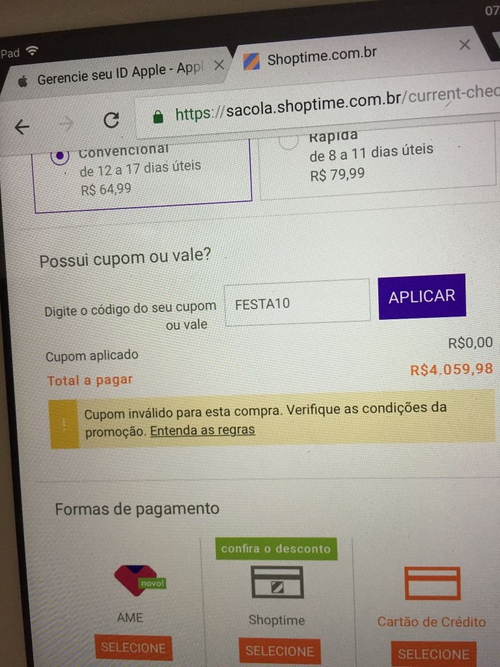Click the green padlock security icon

(x=158, y=117)
